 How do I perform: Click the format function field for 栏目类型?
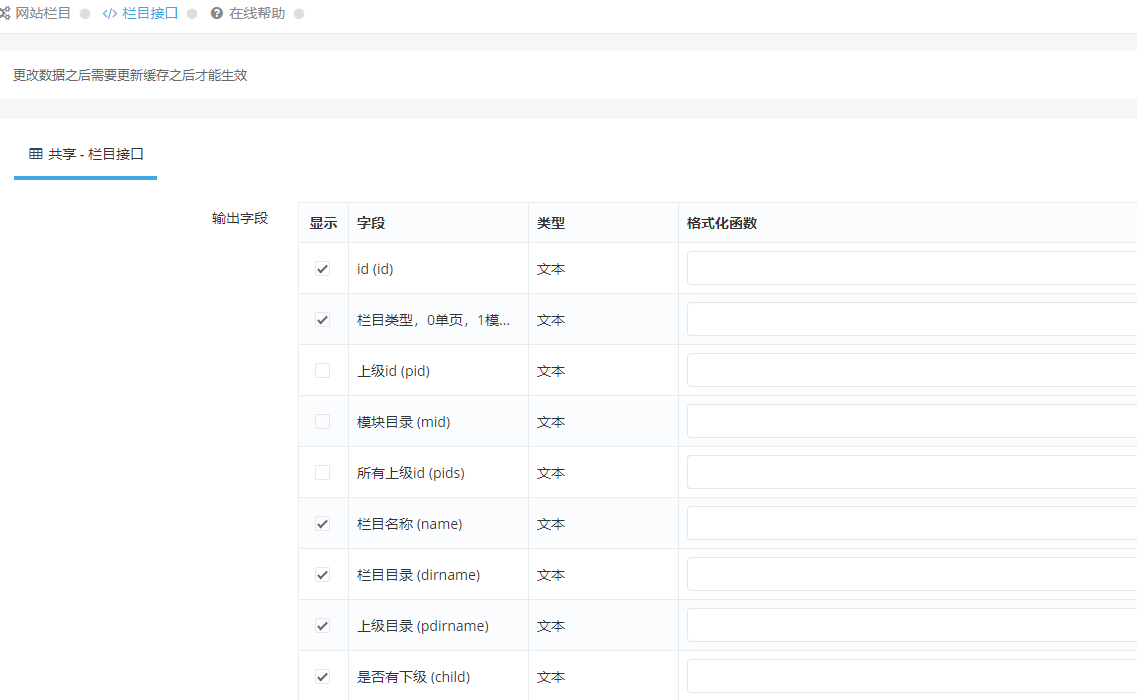tap(912, 319)
